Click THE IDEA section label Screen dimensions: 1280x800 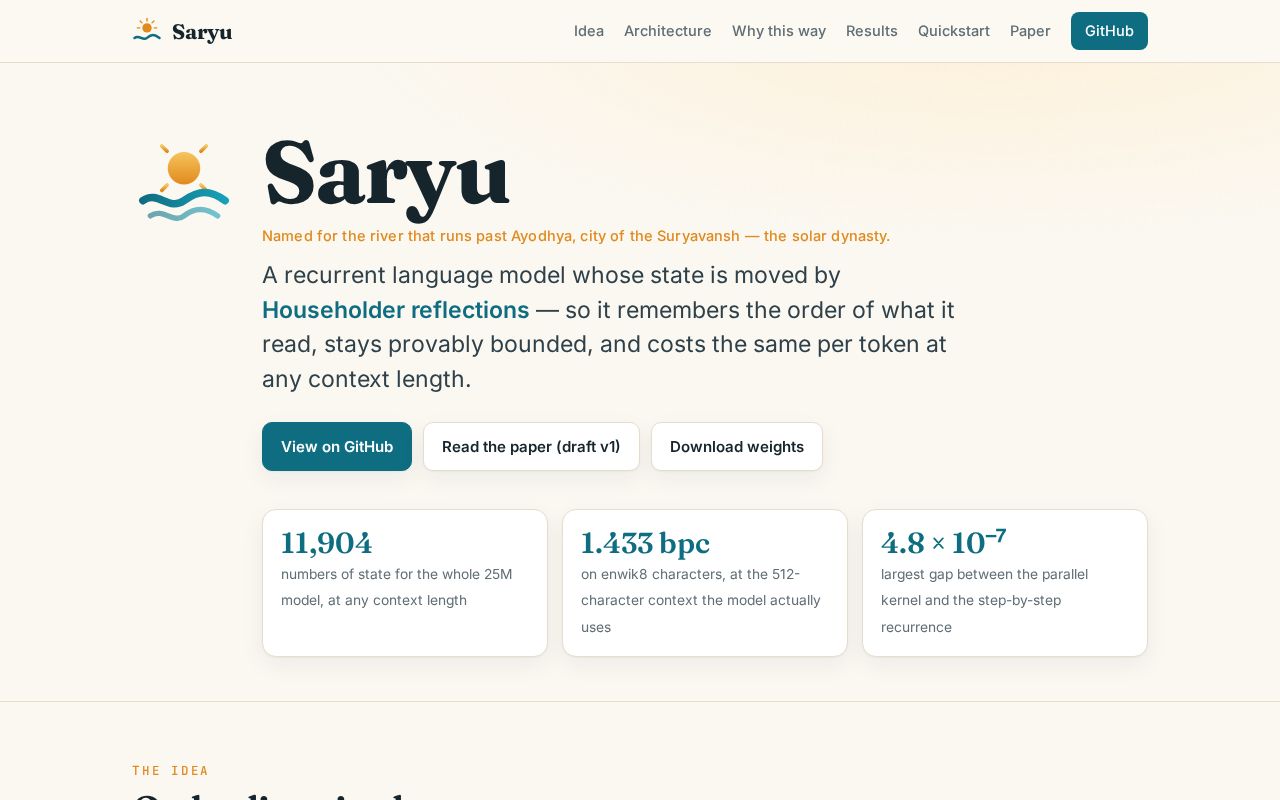click(x=171, y=771)
